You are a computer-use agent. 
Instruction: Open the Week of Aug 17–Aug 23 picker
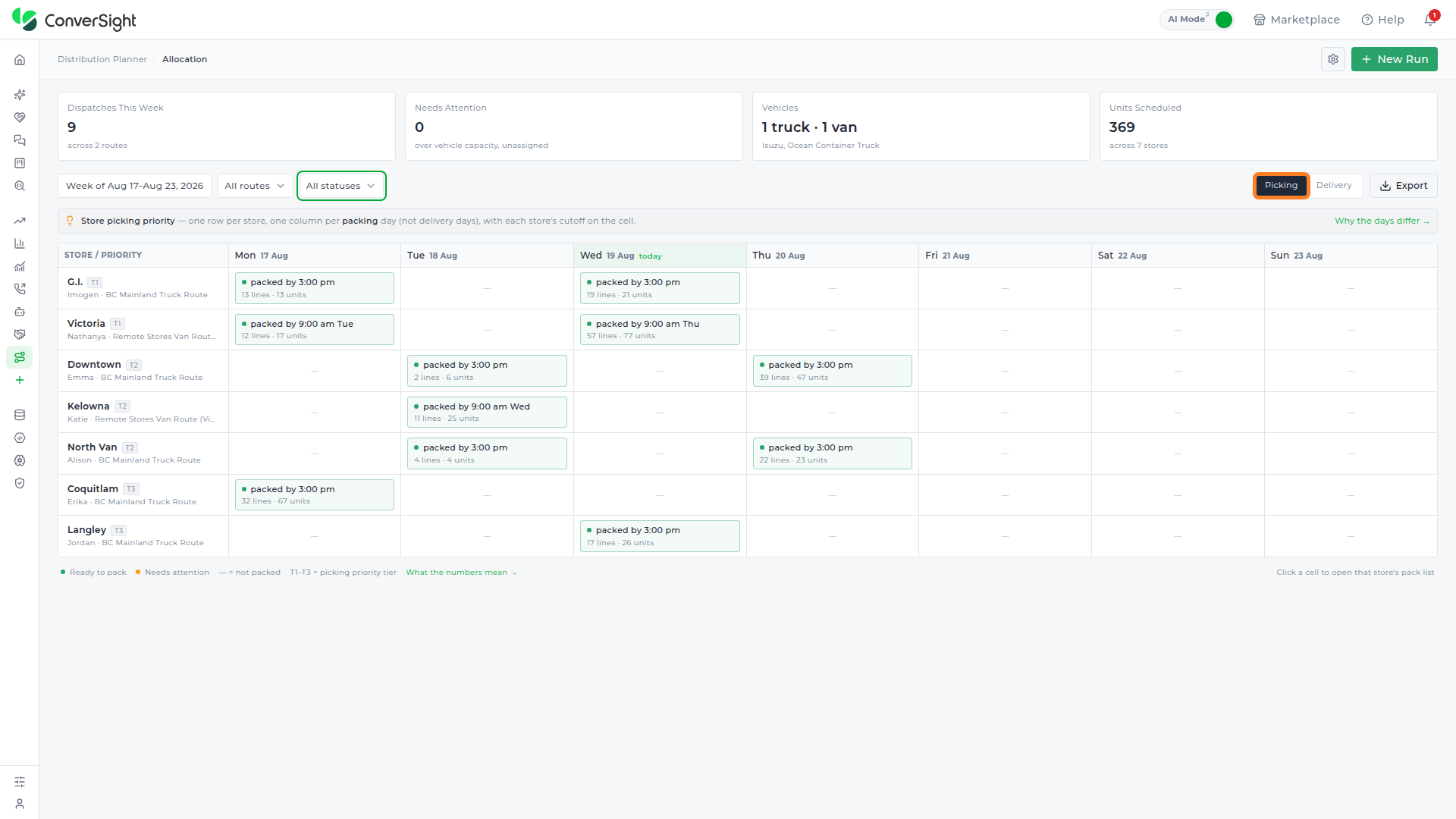tap(134, 186)
